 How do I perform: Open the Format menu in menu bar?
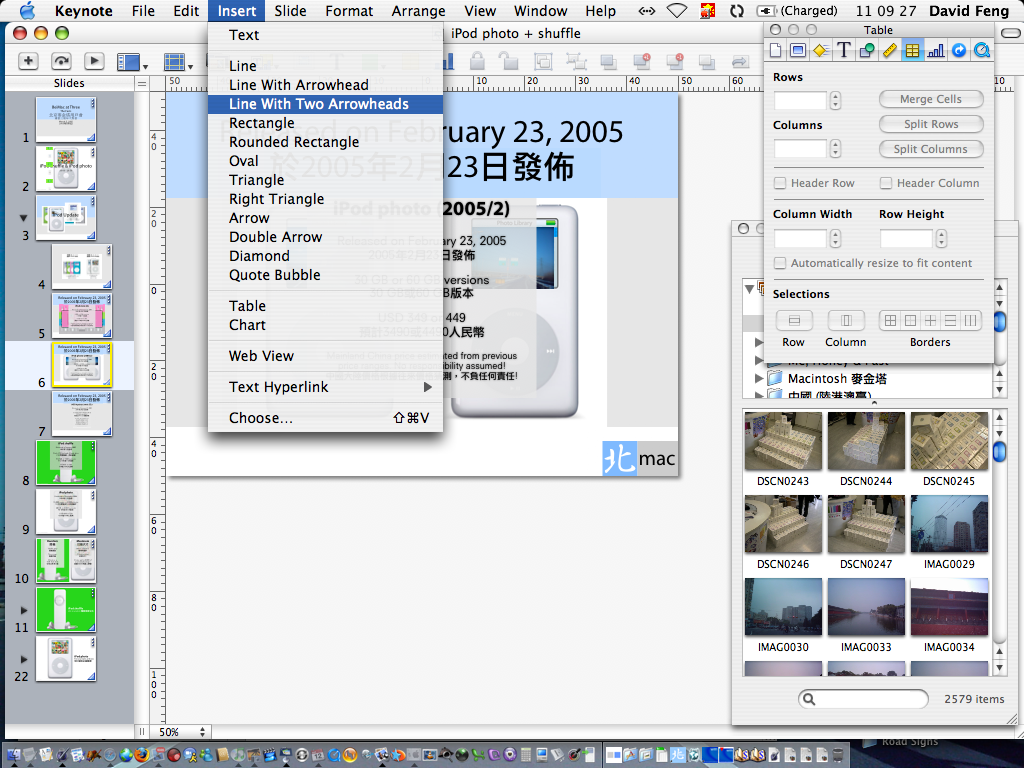click(x=349, y=10)
